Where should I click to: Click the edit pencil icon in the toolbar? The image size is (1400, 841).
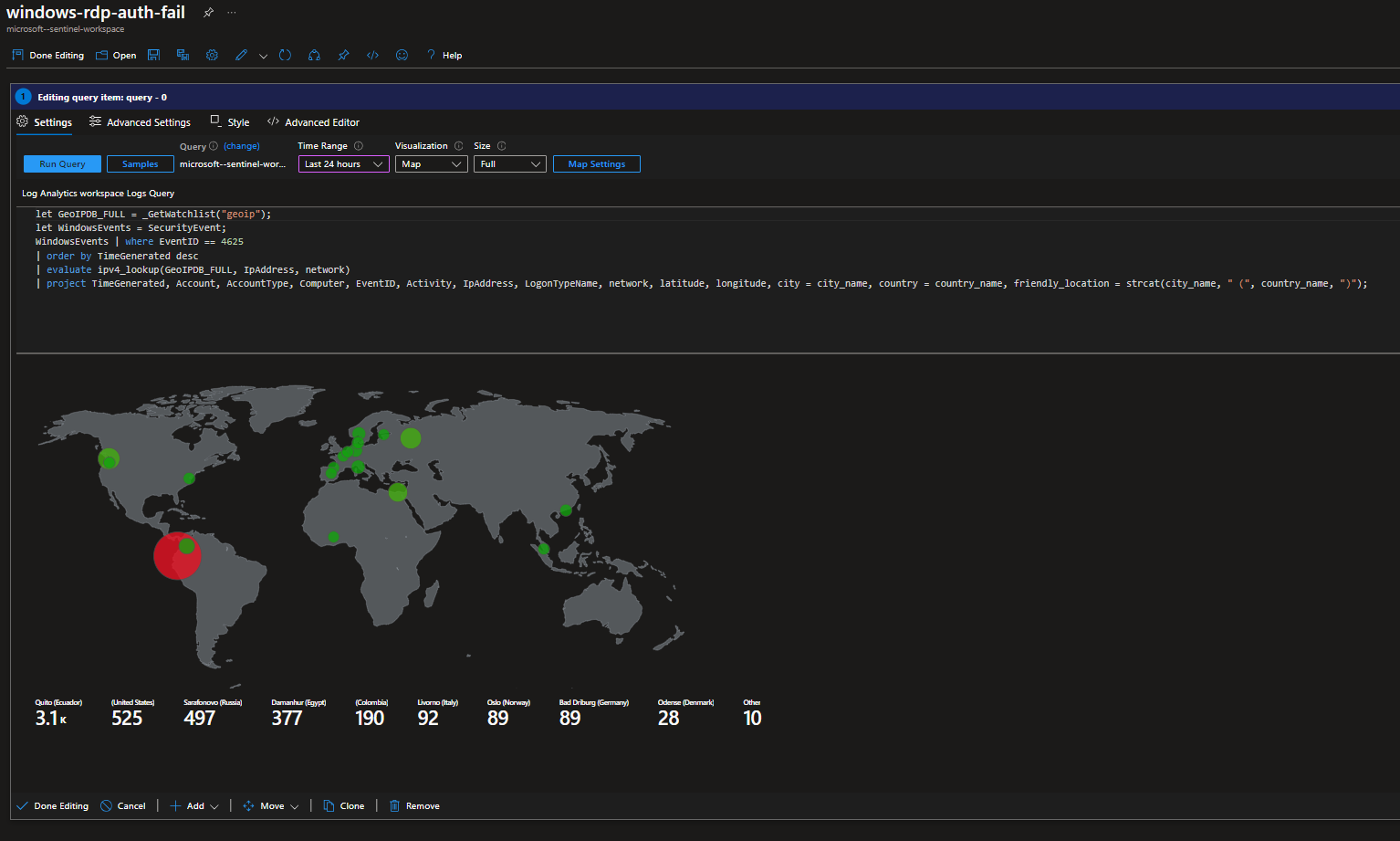tap(241, 55)
